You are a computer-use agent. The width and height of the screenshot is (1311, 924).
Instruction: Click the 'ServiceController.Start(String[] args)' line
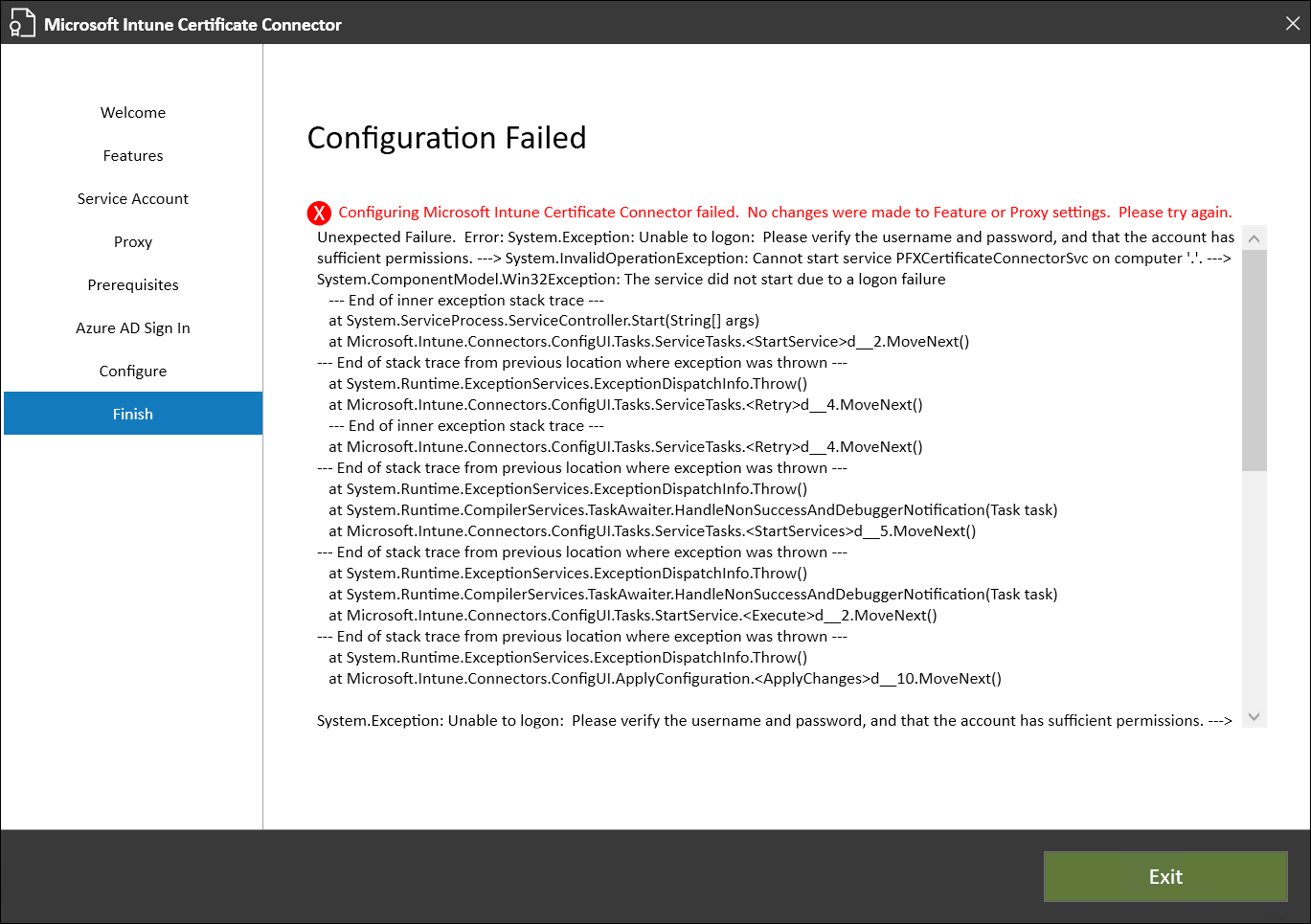pyautogui.click(x=544, y=321)
